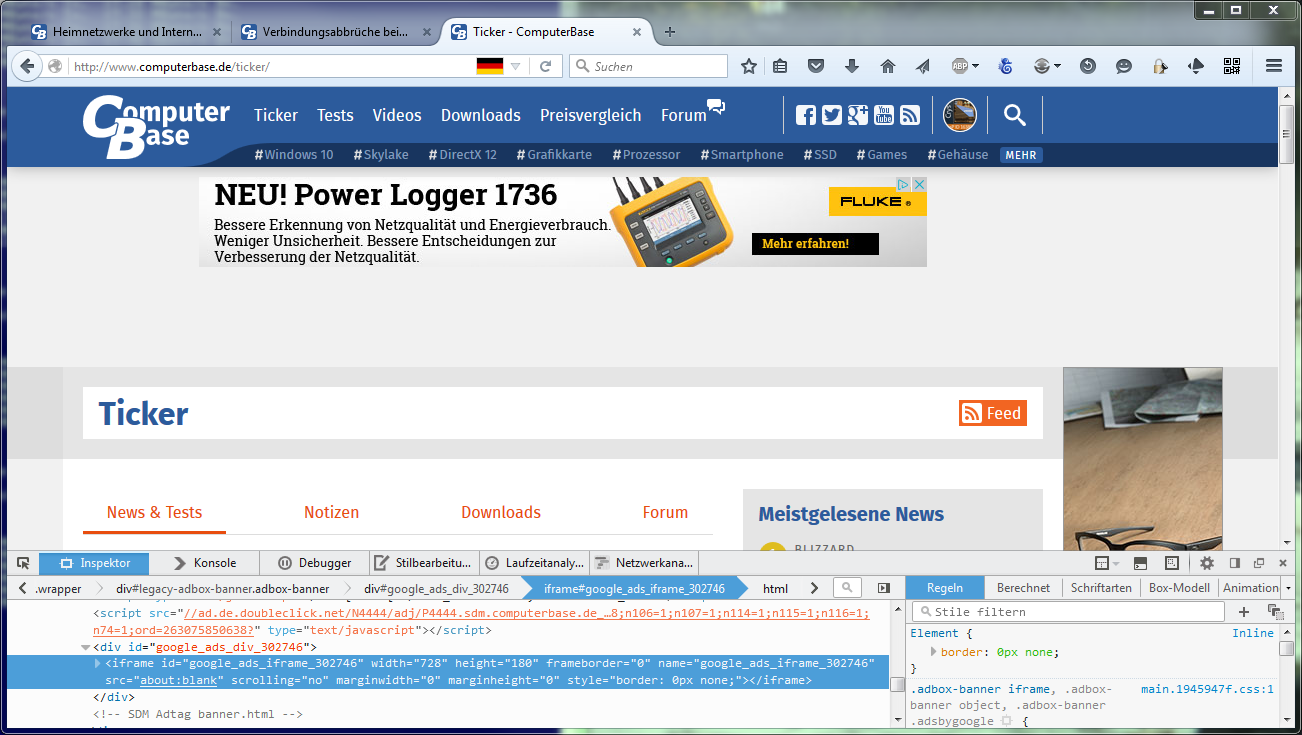The image size is (1302, 735).
Task: Click the HTML search box in breadcrumbs
Action: 847,588
